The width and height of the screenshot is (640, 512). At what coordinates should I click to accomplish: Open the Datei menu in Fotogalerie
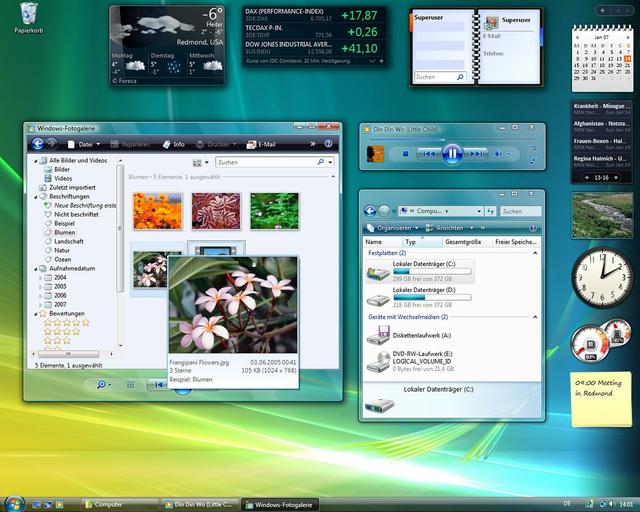(84, 144)
